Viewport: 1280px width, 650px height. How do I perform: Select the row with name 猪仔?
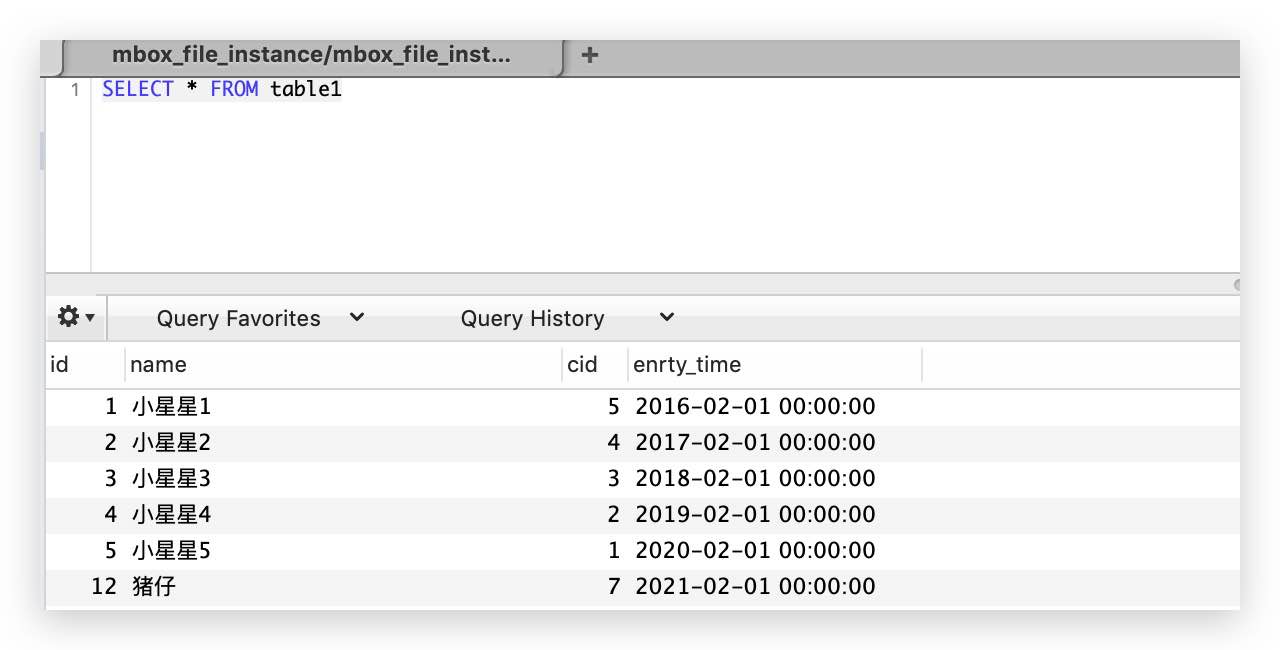click(x=642, y=587)
